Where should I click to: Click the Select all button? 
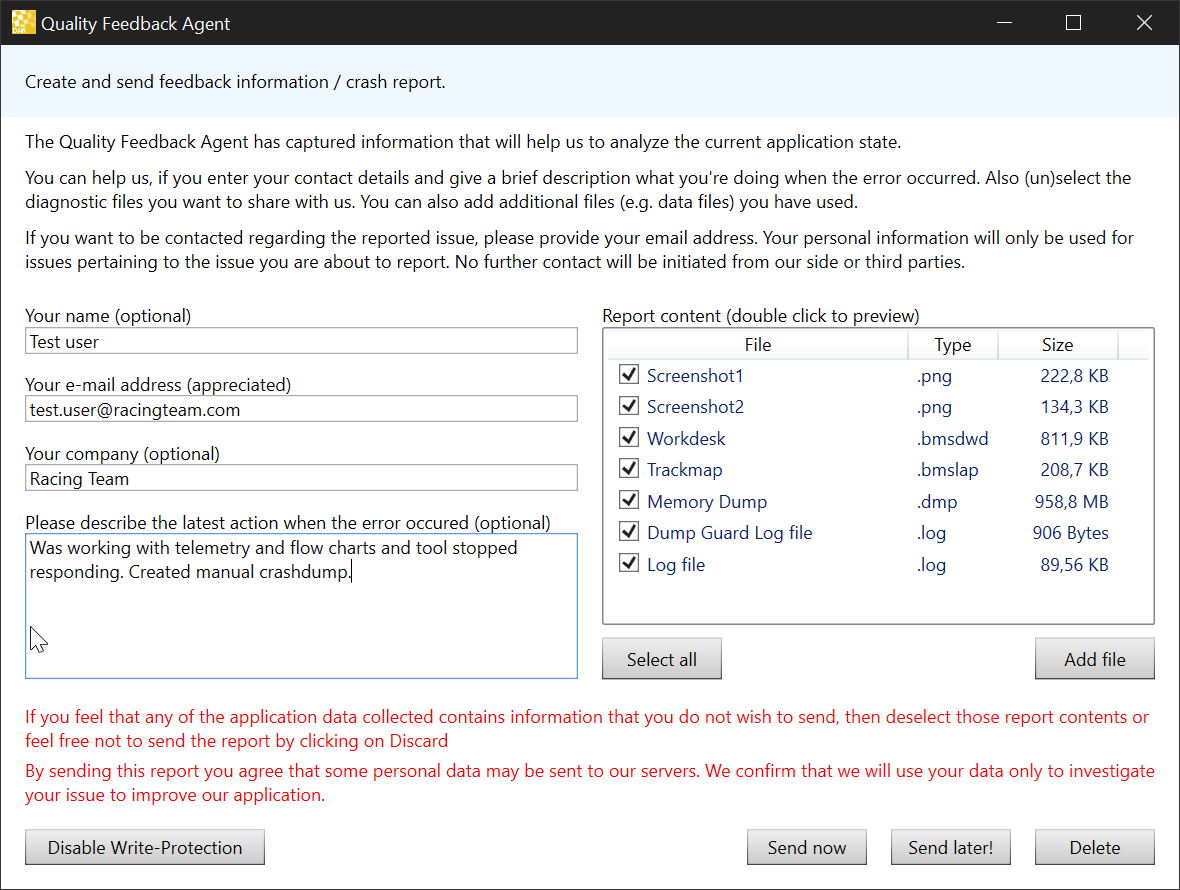pyautogui.click(x=661, y=659)
